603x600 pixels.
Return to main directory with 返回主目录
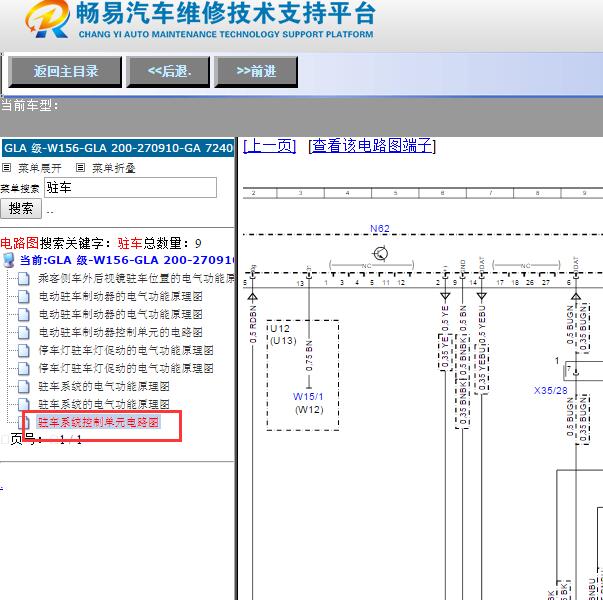click(65, 72)
